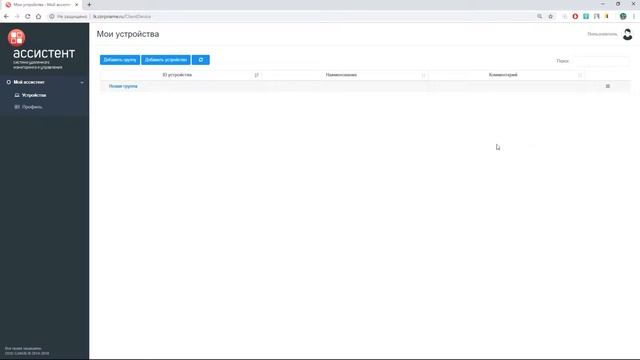640x360 pixels.
Task: Select Устройства in the sidebar
Action: [x=34, y=95]
